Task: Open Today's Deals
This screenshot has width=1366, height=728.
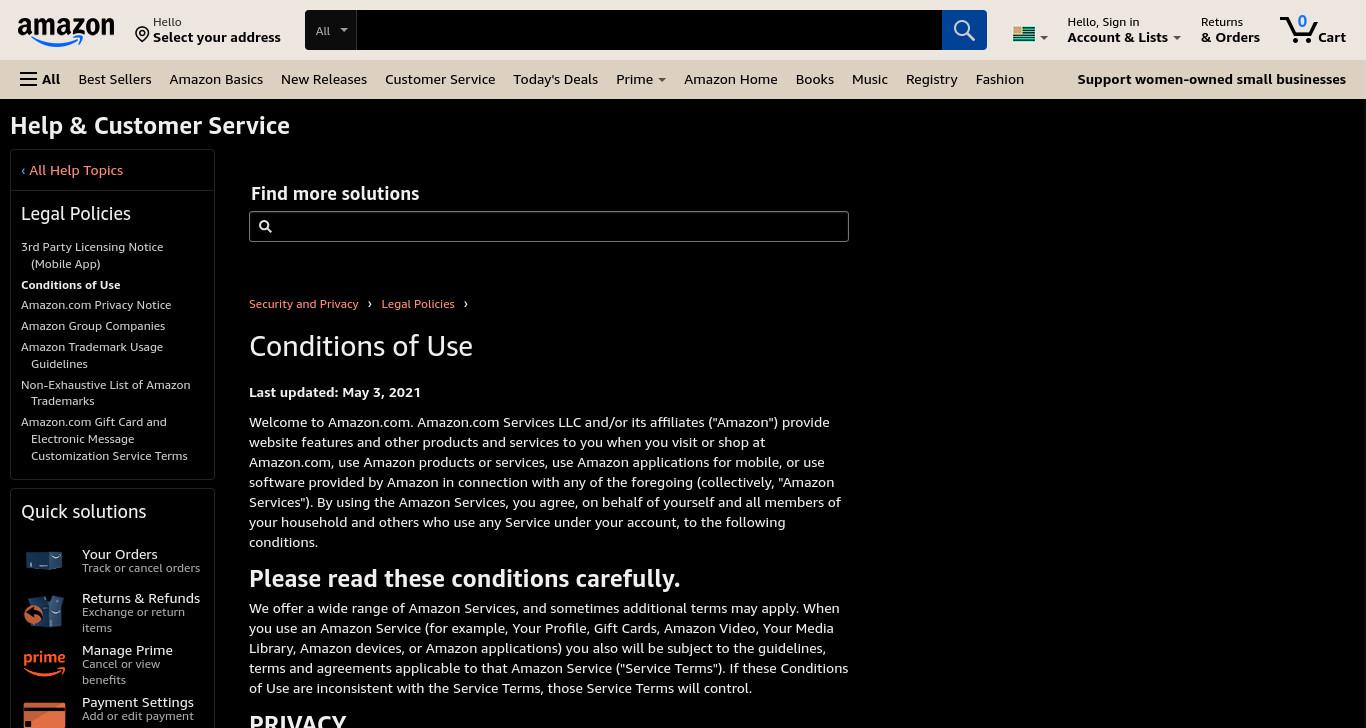Action: (x=555, y=79)
